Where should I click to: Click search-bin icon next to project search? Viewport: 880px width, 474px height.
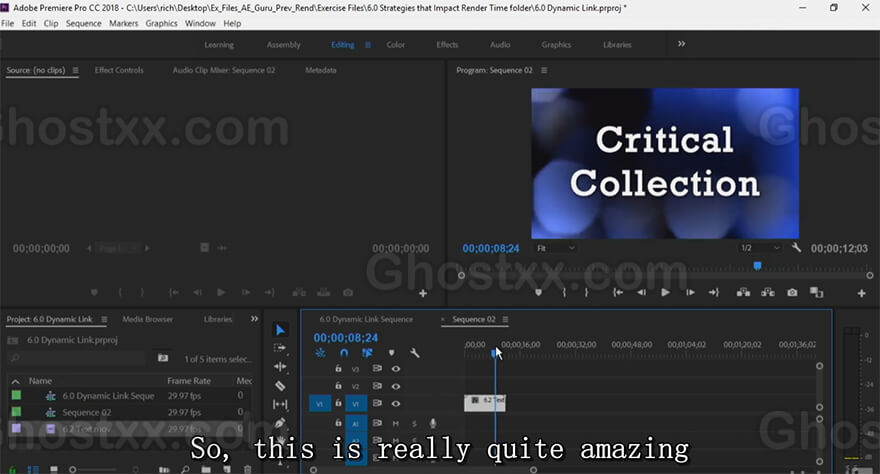tap(163, 358)
